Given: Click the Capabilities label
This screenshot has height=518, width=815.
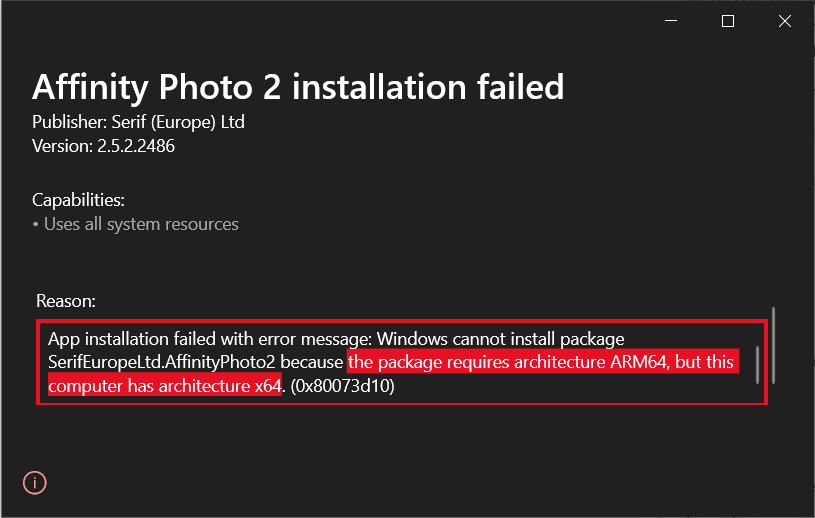Looking at the screenshot, I should point(78,200).
